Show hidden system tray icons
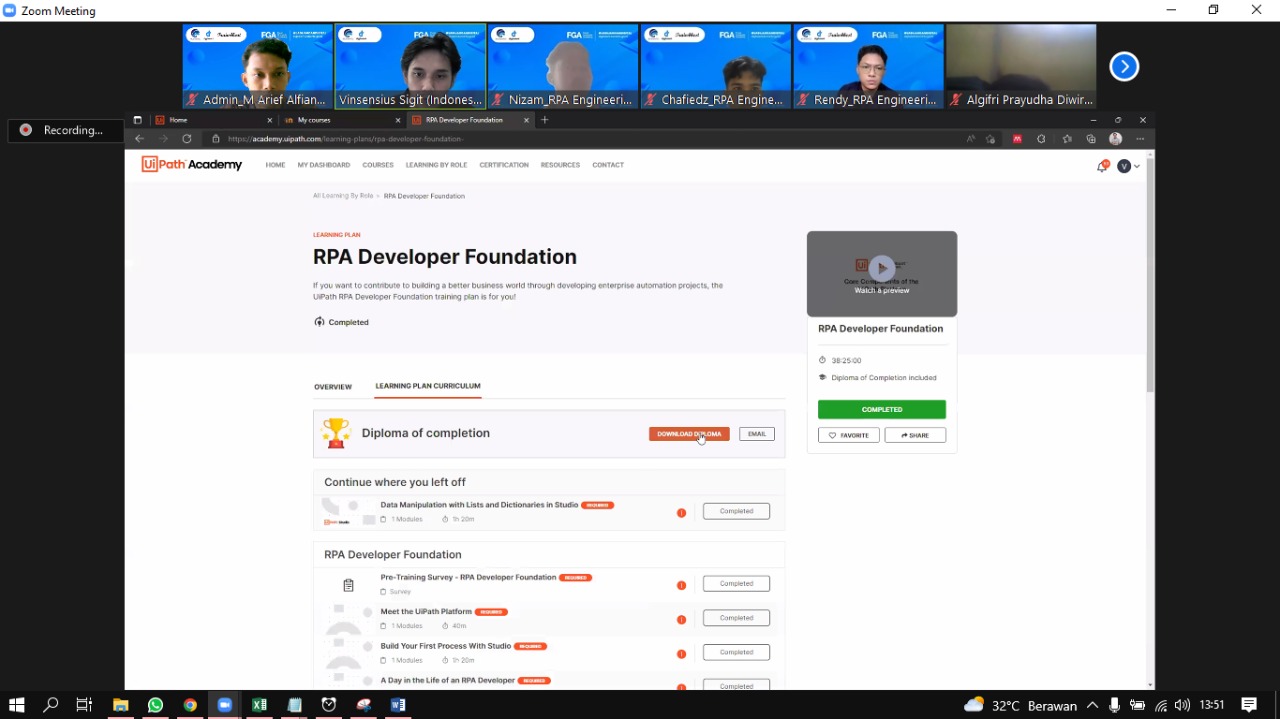 pos(1092,705)
